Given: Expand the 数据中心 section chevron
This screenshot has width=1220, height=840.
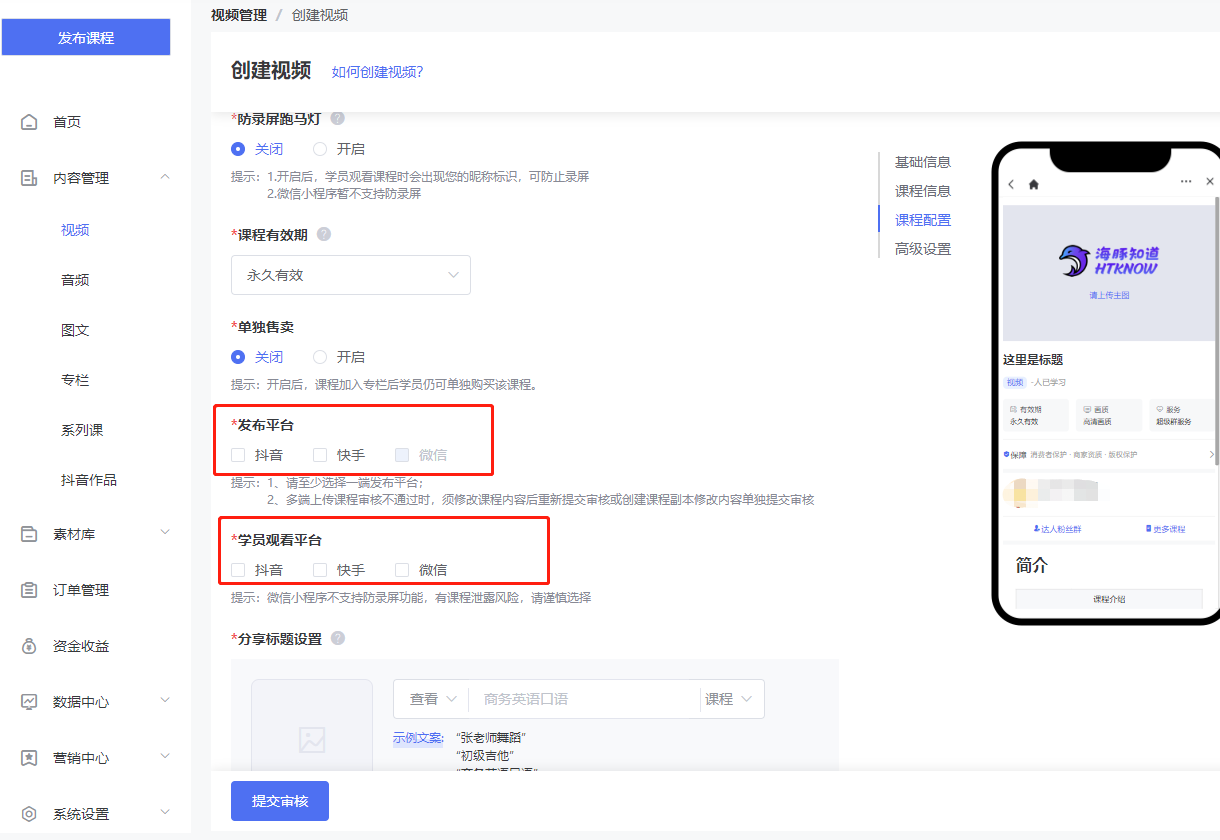Looking at the screenshot, I should (165, 701).
